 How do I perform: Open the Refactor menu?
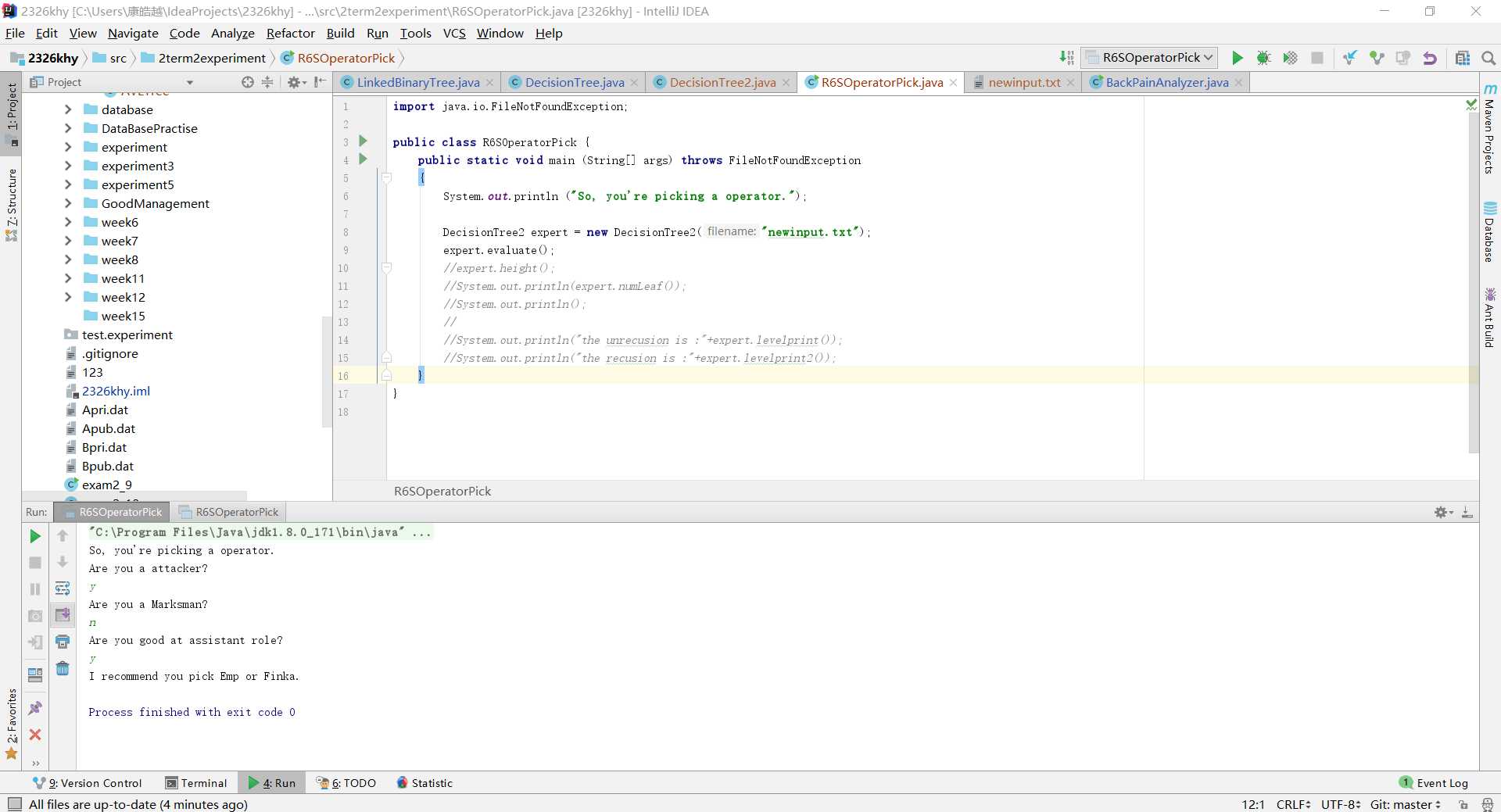point(290,33)
